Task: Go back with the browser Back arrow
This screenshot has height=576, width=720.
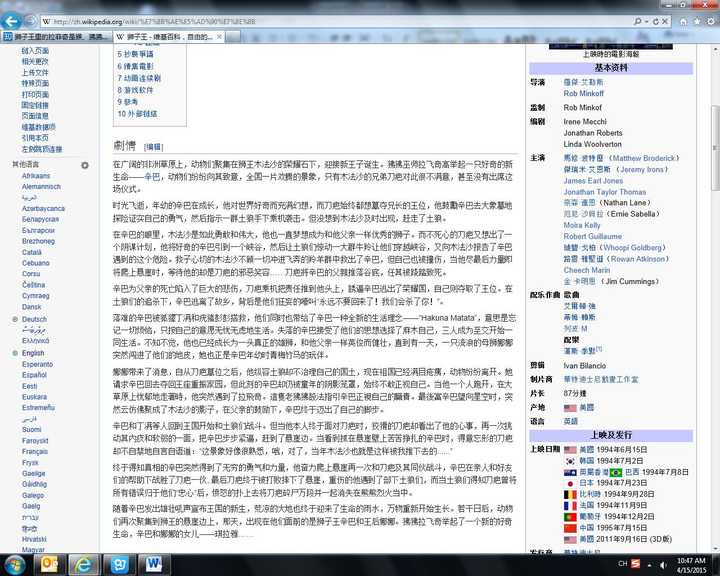Action: click(x=11, y=21)
